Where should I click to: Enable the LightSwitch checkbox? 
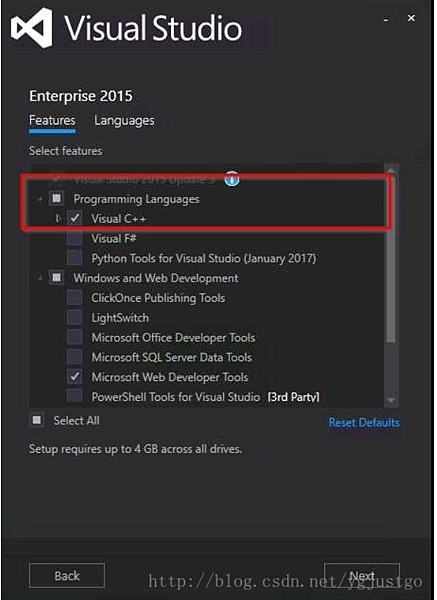point(75,318)
